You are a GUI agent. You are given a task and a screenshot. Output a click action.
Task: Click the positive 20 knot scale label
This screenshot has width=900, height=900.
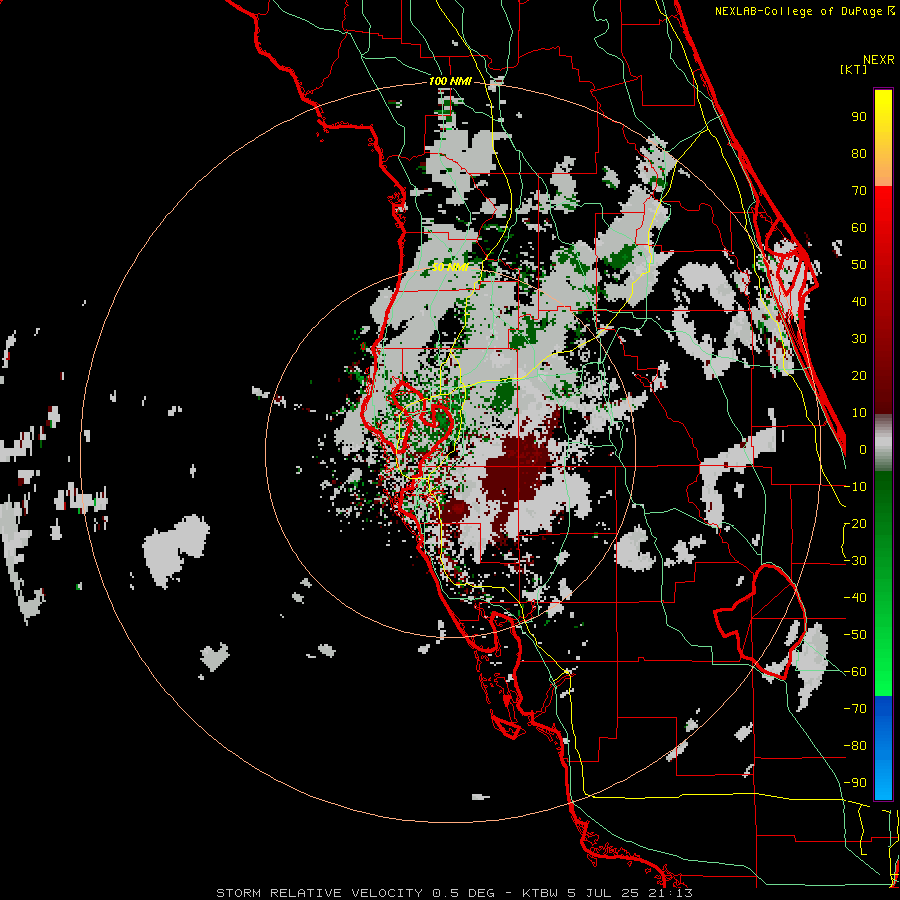[x=859, y=375]
